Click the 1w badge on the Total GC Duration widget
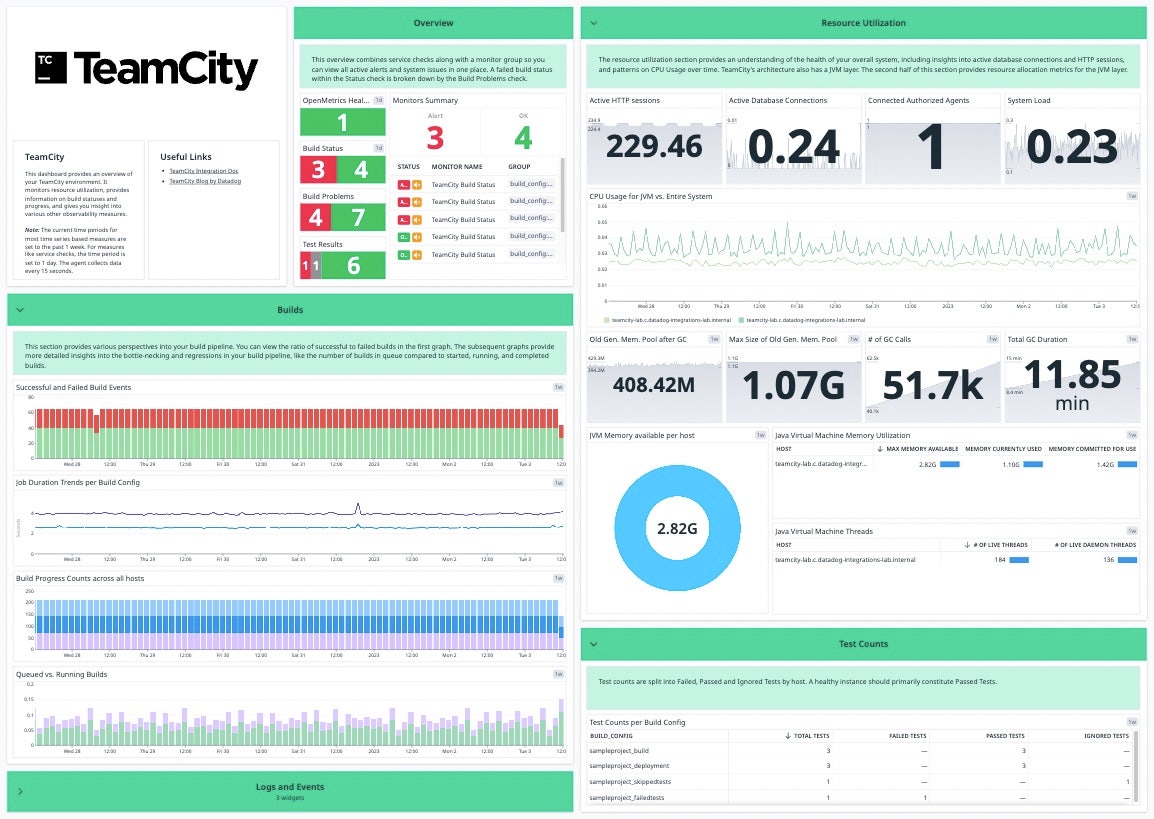The image size is (1154, 819). pos(1131,339)
